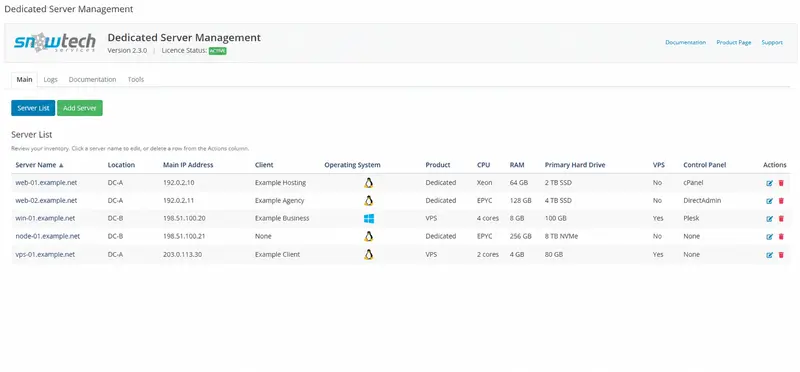Click the 4 cores CPU cell
Screen dimensions: 800x372
tap(488, 218)
